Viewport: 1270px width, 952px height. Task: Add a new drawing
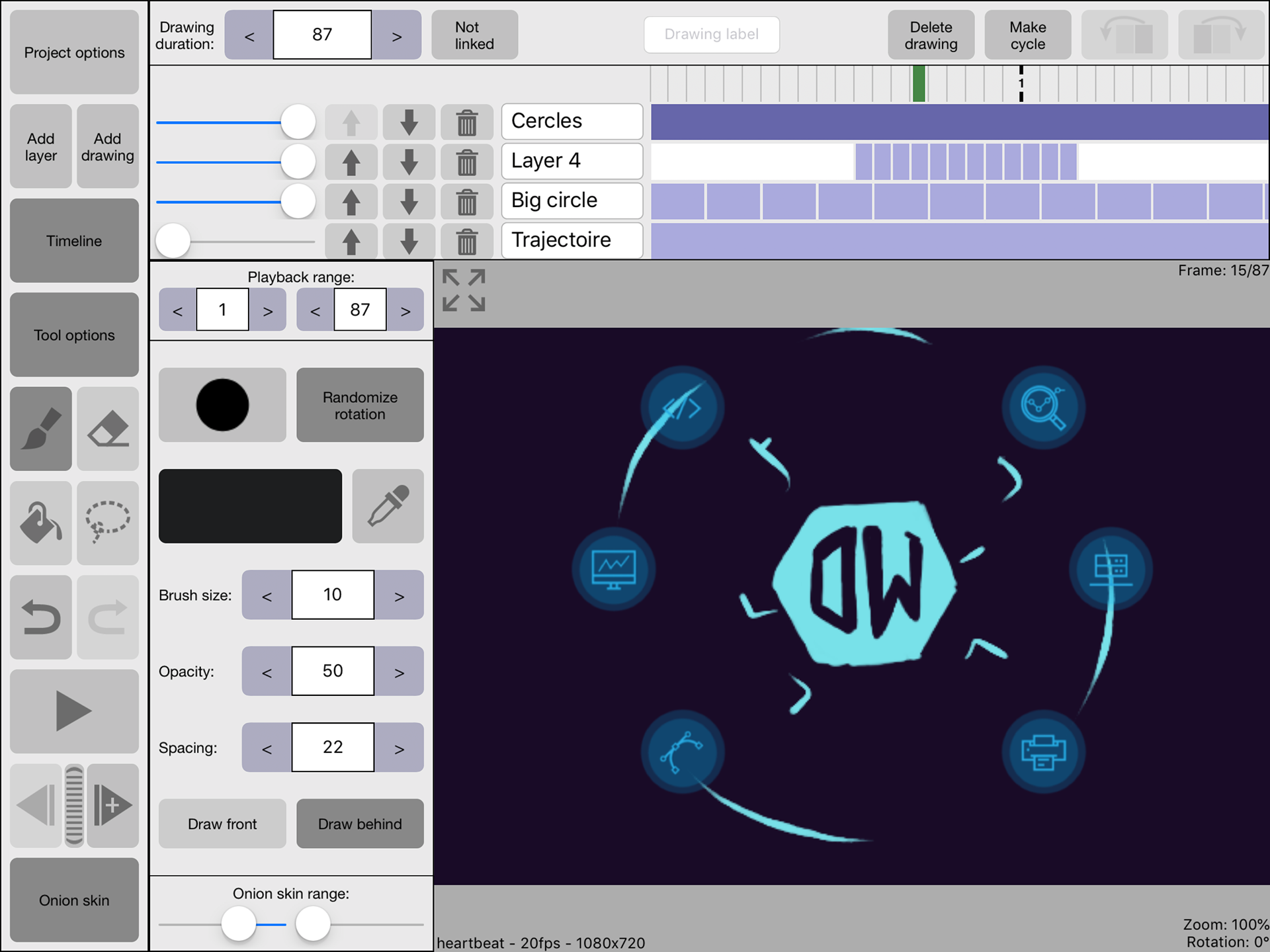click(x=108, y=146)
